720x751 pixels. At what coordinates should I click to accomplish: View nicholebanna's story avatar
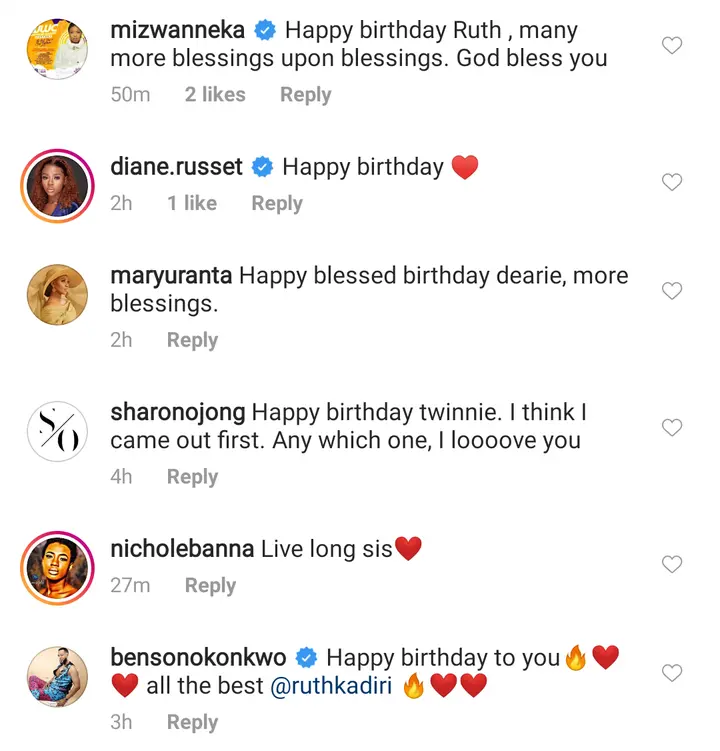(57, 566)
